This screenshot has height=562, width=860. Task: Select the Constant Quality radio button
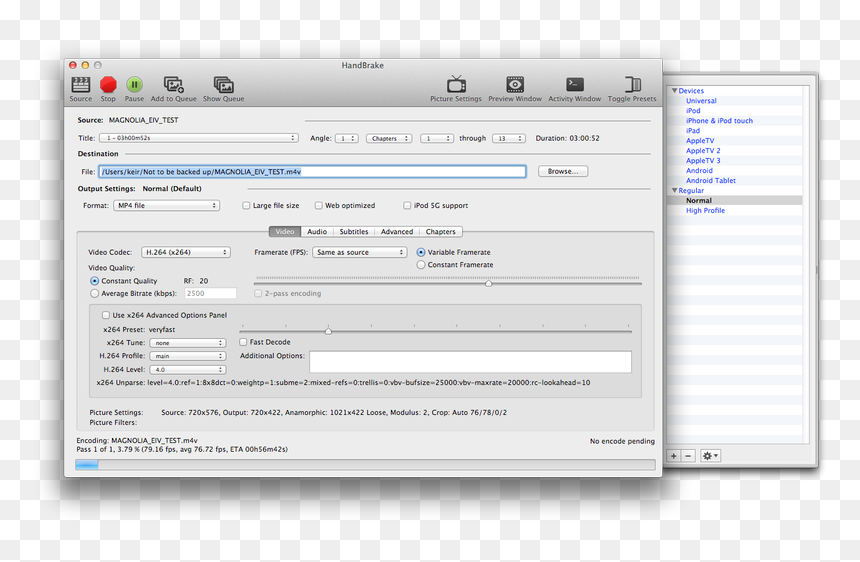pos(94,281)
